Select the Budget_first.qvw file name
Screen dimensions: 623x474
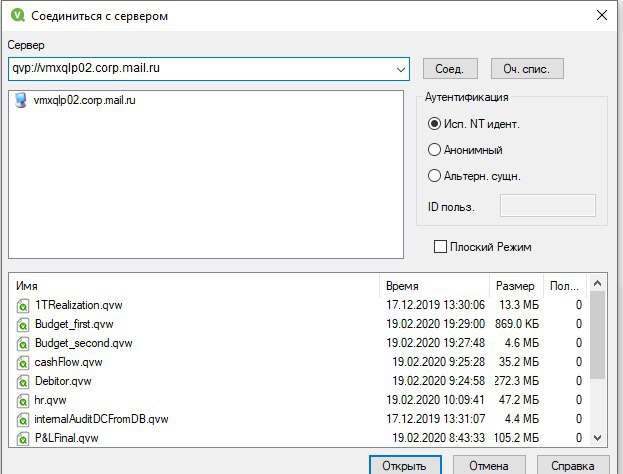pyautogui.click(x=74, y=324)
